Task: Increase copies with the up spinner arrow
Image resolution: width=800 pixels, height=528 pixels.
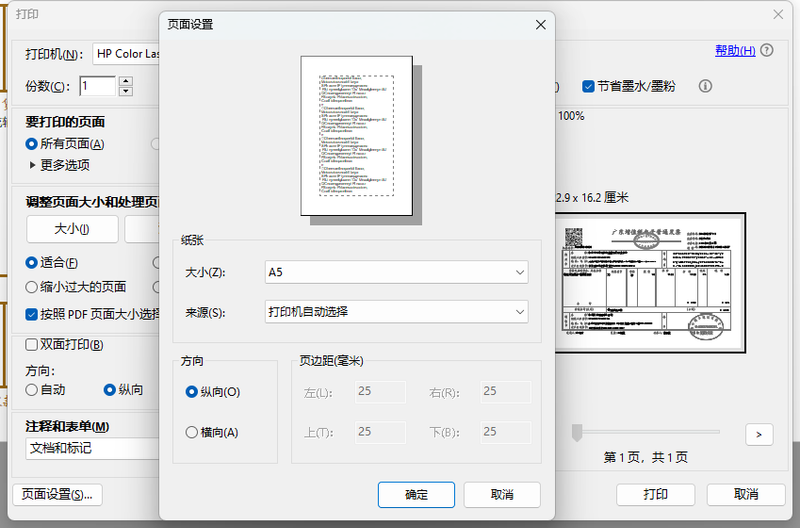Action: [x=126, y=80]
